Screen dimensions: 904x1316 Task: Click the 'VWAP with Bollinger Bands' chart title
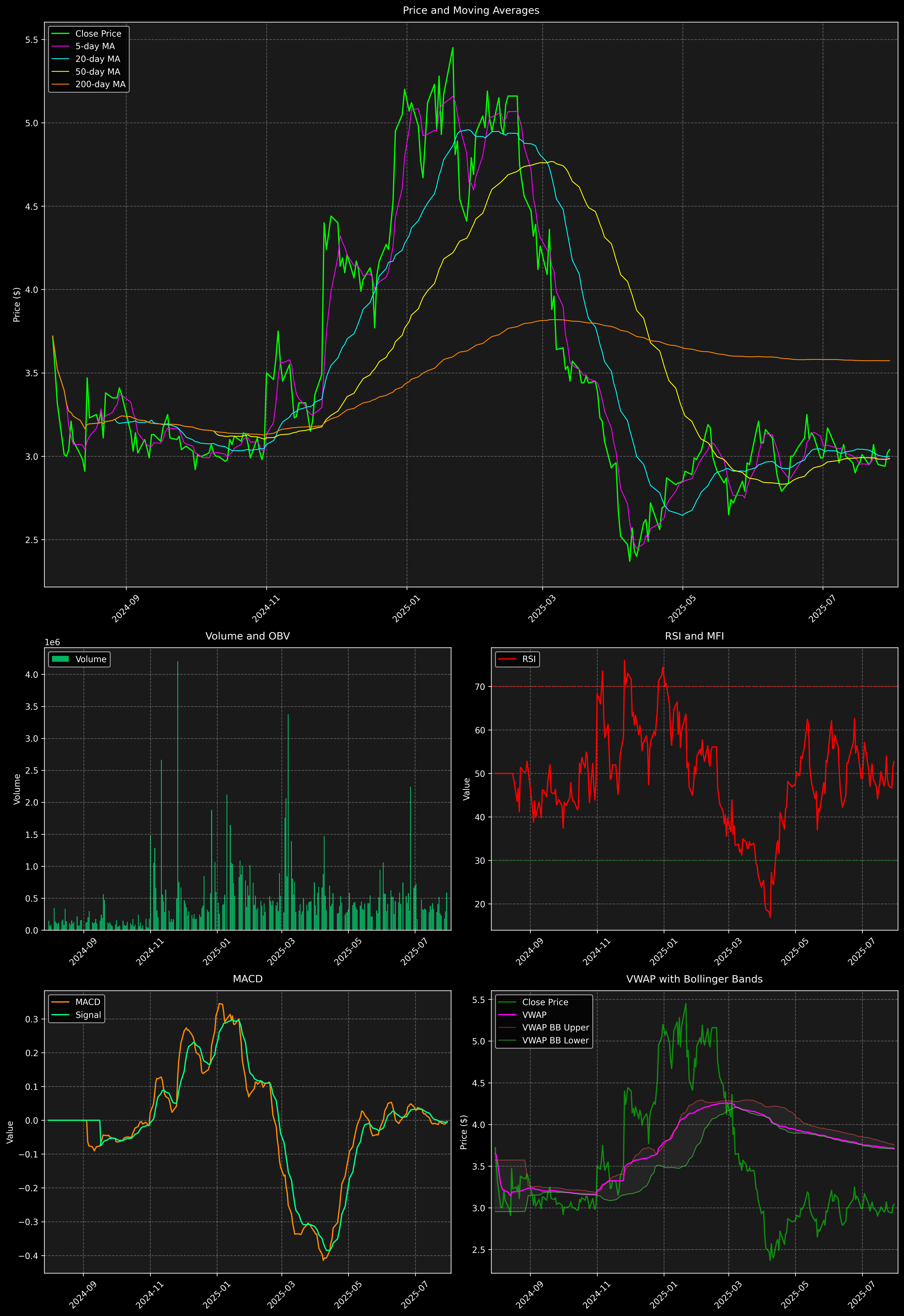[x=694, y=979]
